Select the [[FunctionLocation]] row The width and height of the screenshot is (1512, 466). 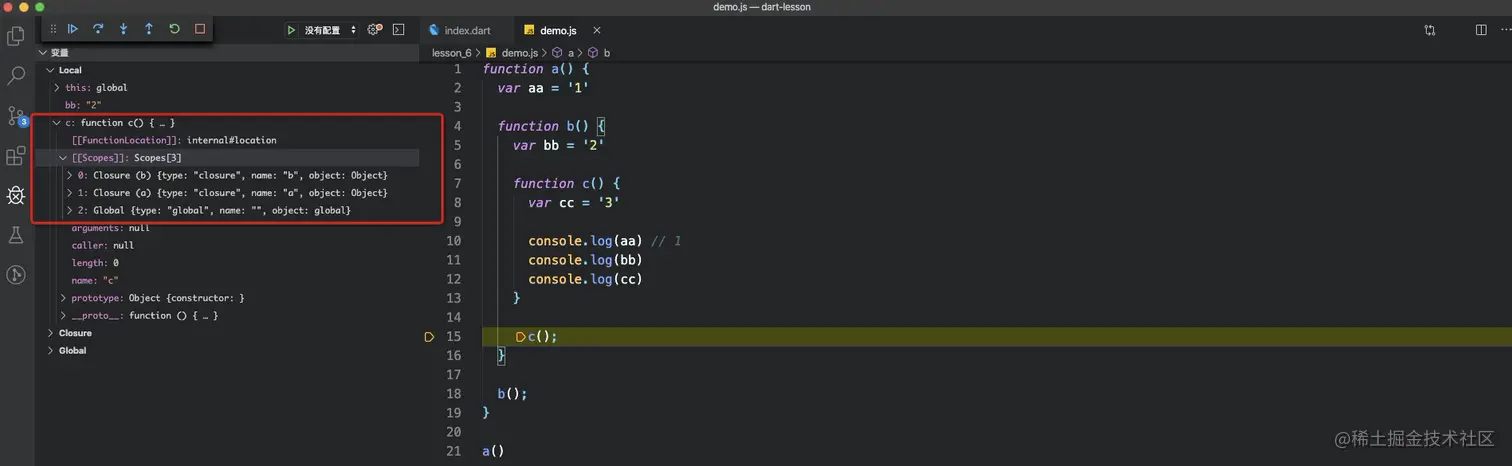point(228,140)
